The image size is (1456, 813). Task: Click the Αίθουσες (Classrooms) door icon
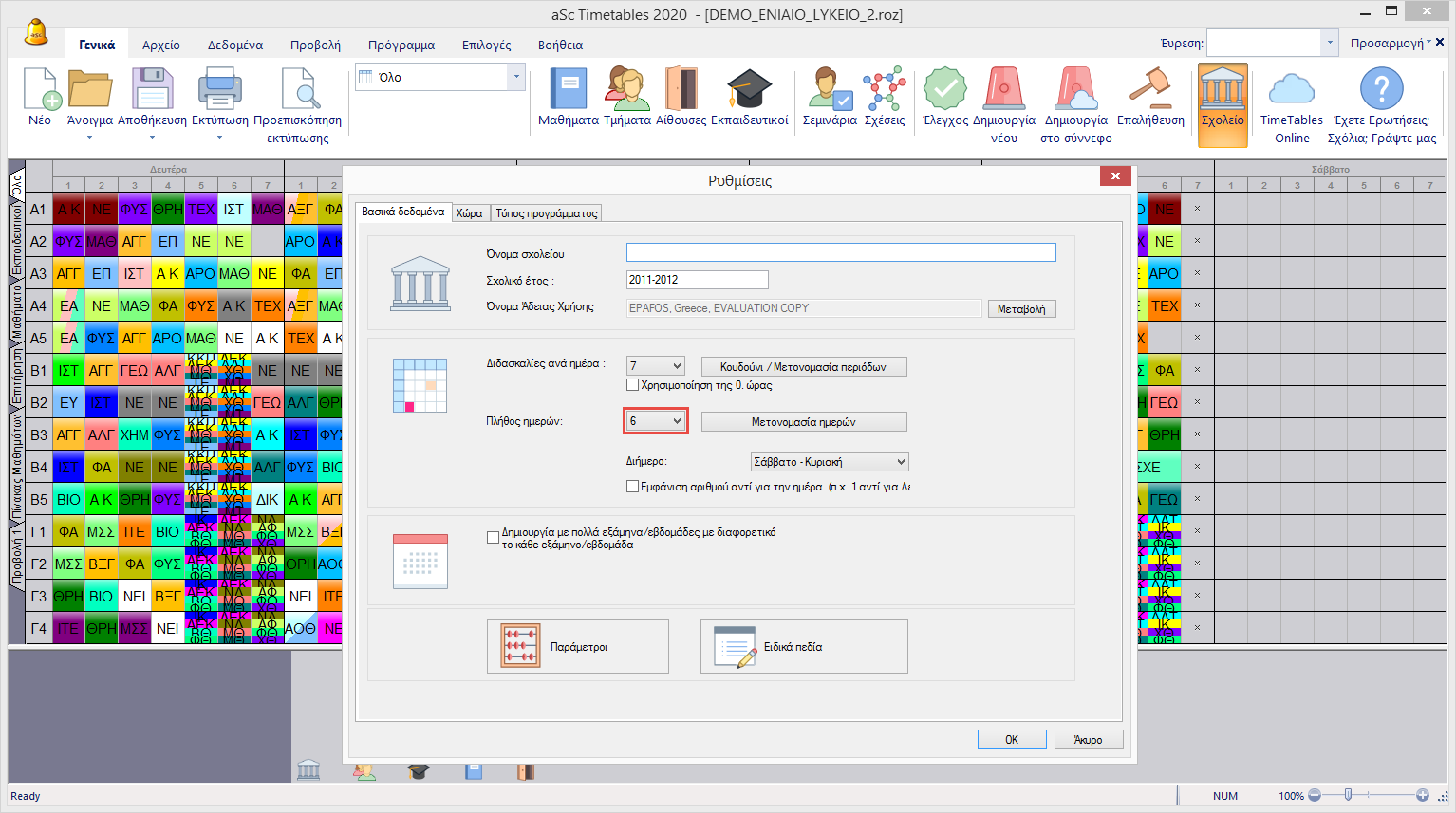coord(681,90)
